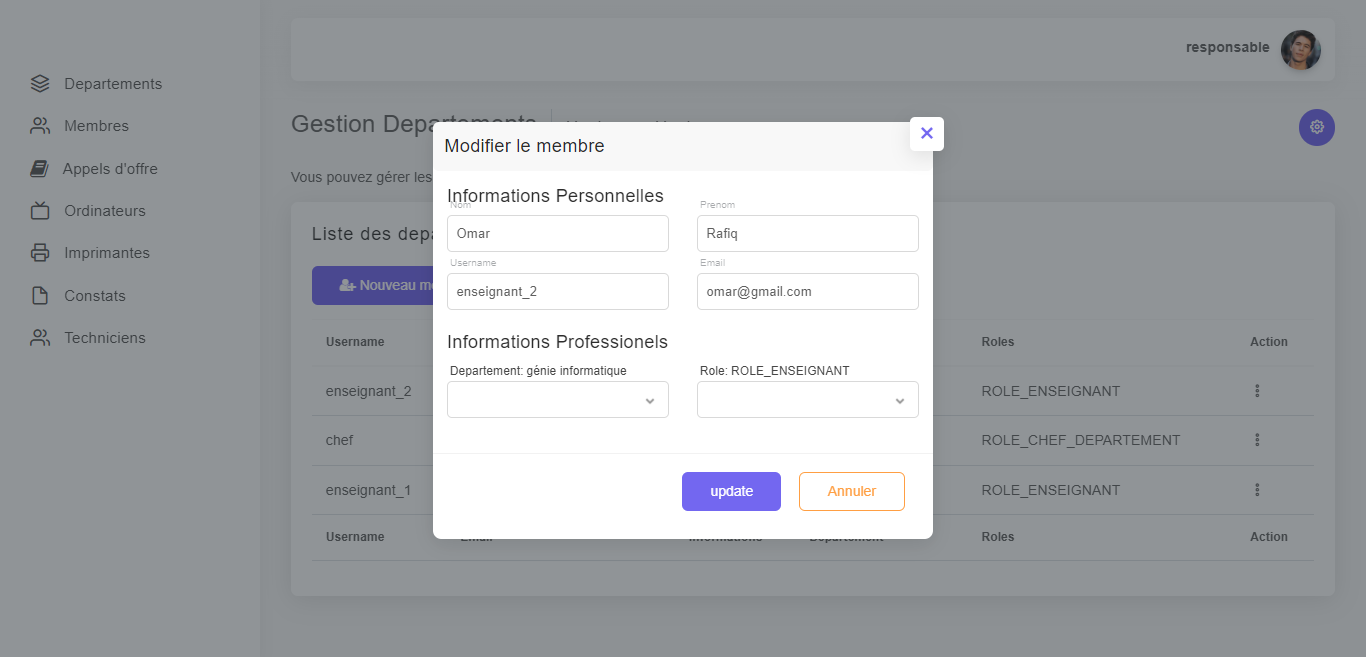Click the Techniciens group icon

39,337
